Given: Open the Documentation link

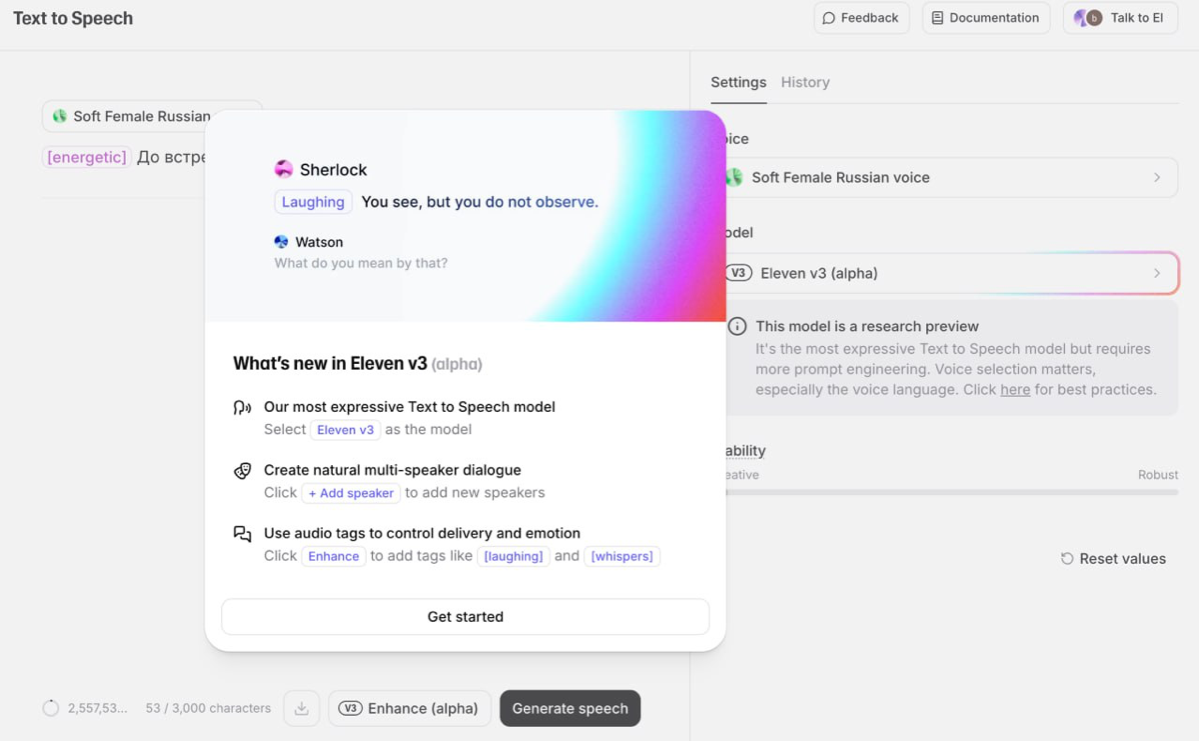Looking at the screenshot, I should click(986, 18).
